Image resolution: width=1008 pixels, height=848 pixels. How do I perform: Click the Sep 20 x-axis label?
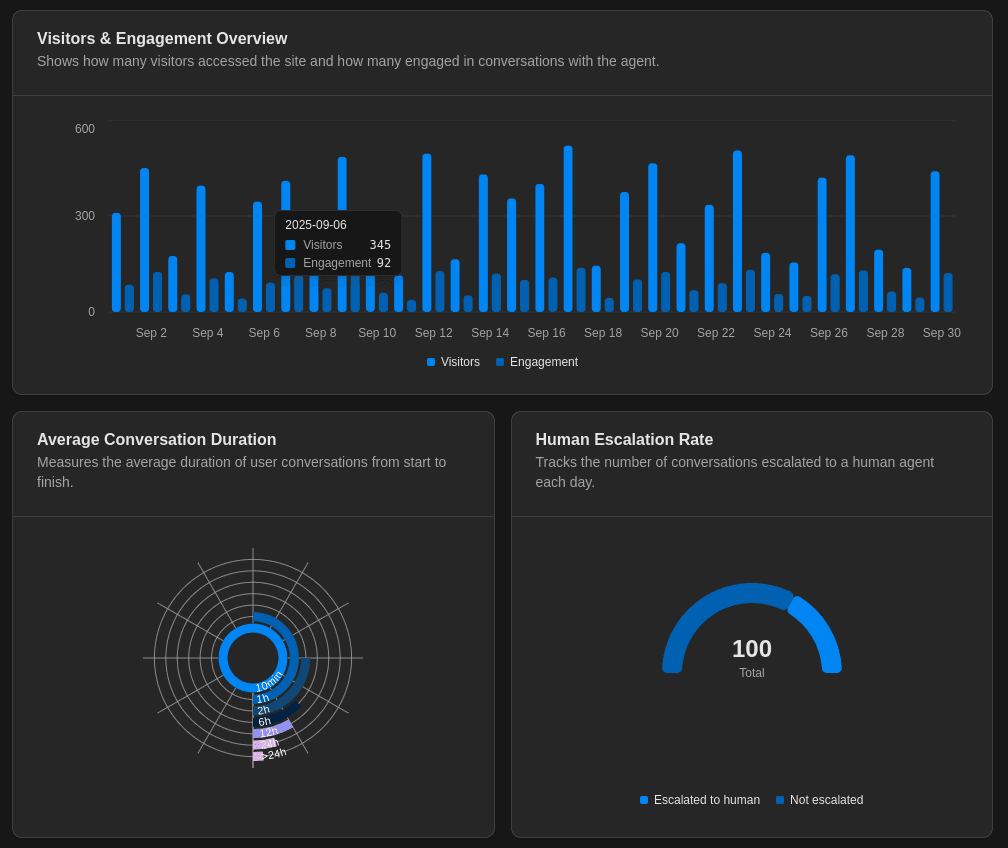tap(659, 333)
